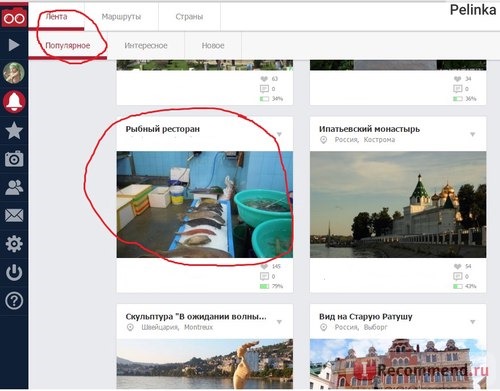Open the Montreux sculpture photo thumbnail

pos(205,364)
